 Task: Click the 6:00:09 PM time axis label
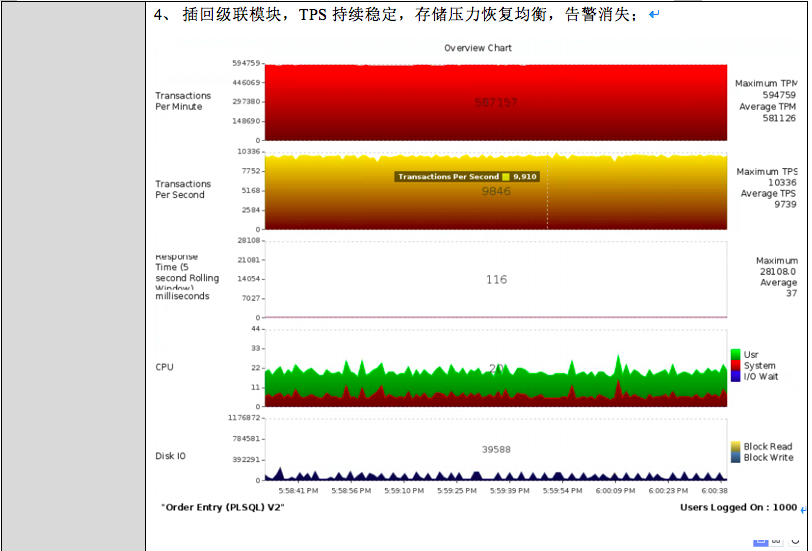615,491
